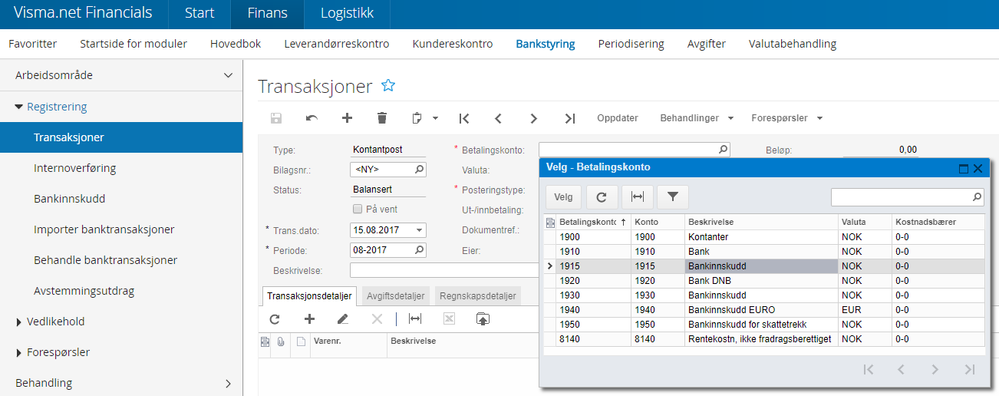
Task: Fit columns icon in details grid toolbar
Action: coord(415,320)
